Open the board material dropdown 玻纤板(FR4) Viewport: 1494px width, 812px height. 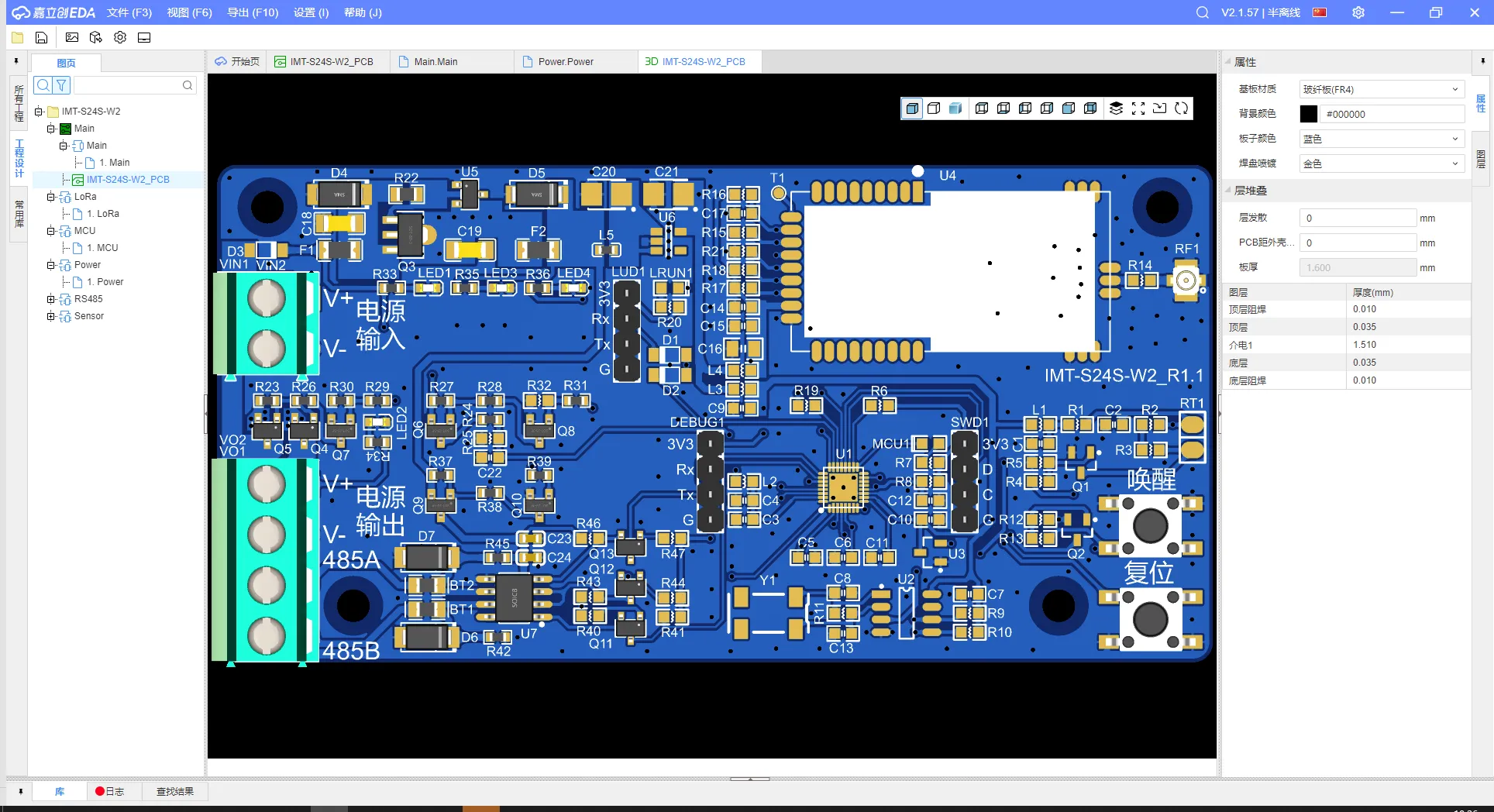[1381, 89]
